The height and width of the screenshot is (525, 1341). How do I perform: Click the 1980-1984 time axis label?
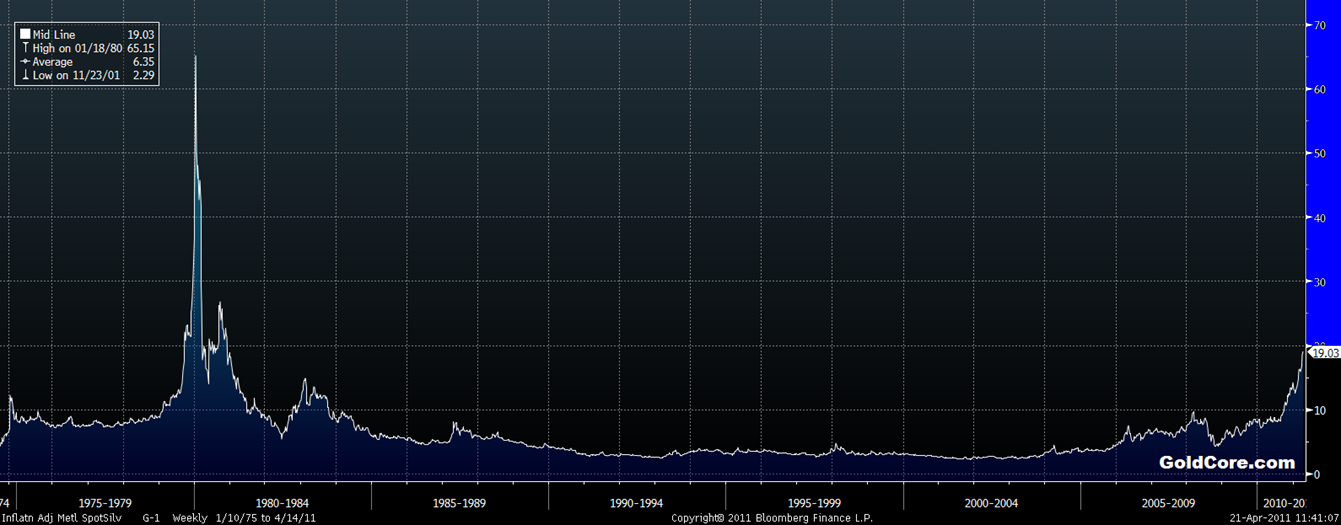(x=282, y=503)
